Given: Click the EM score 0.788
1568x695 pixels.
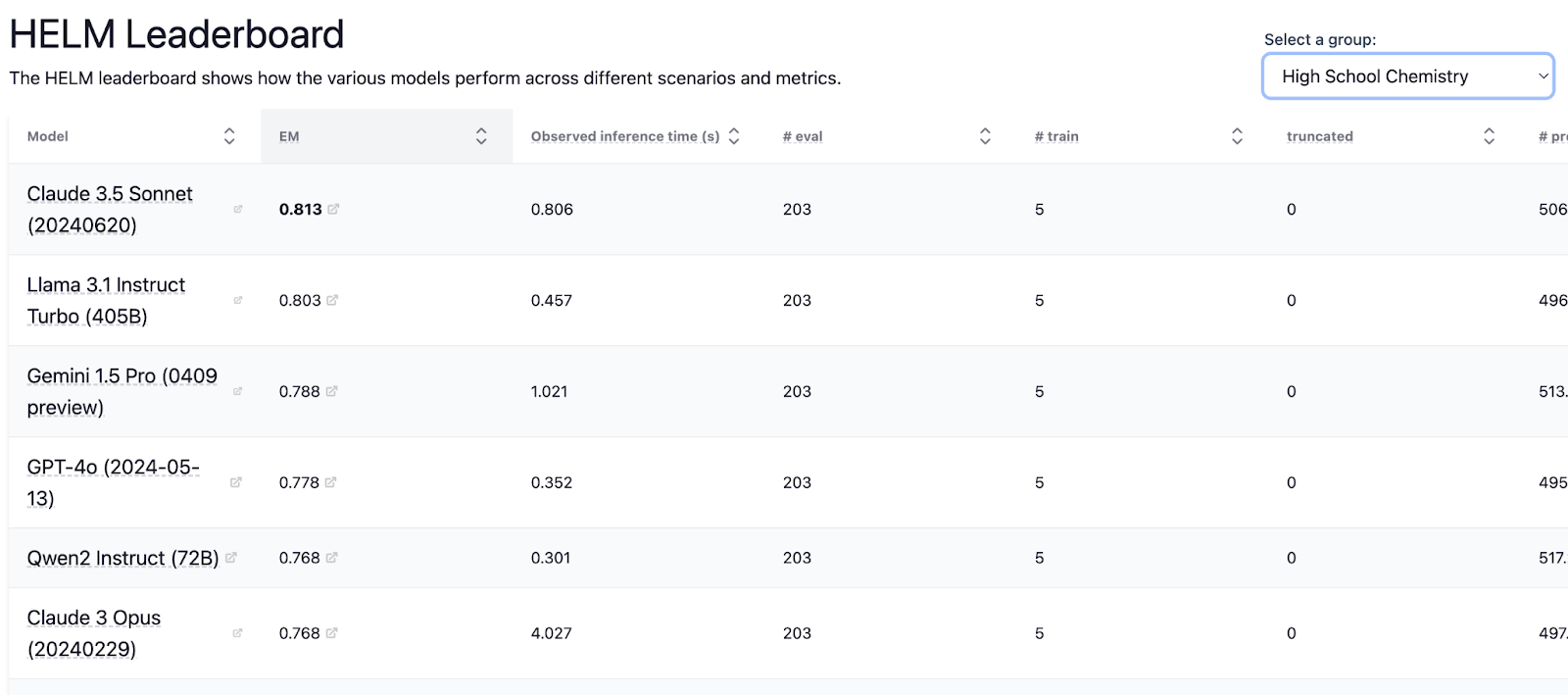Looking at the screenshot, I should [x=299, y=392].
